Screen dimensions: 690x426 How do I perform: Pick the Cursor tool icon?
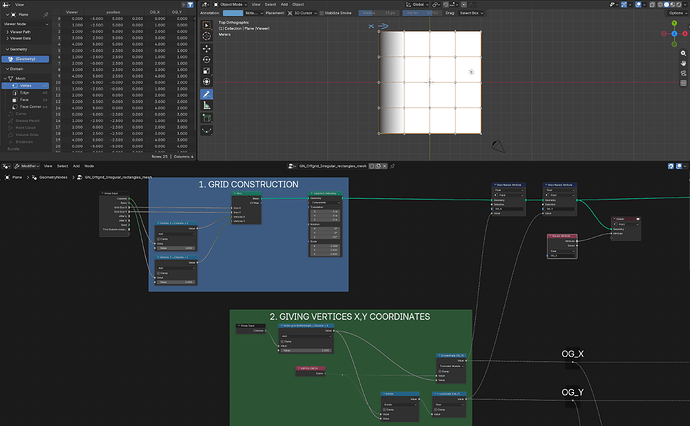pos(206,37)
